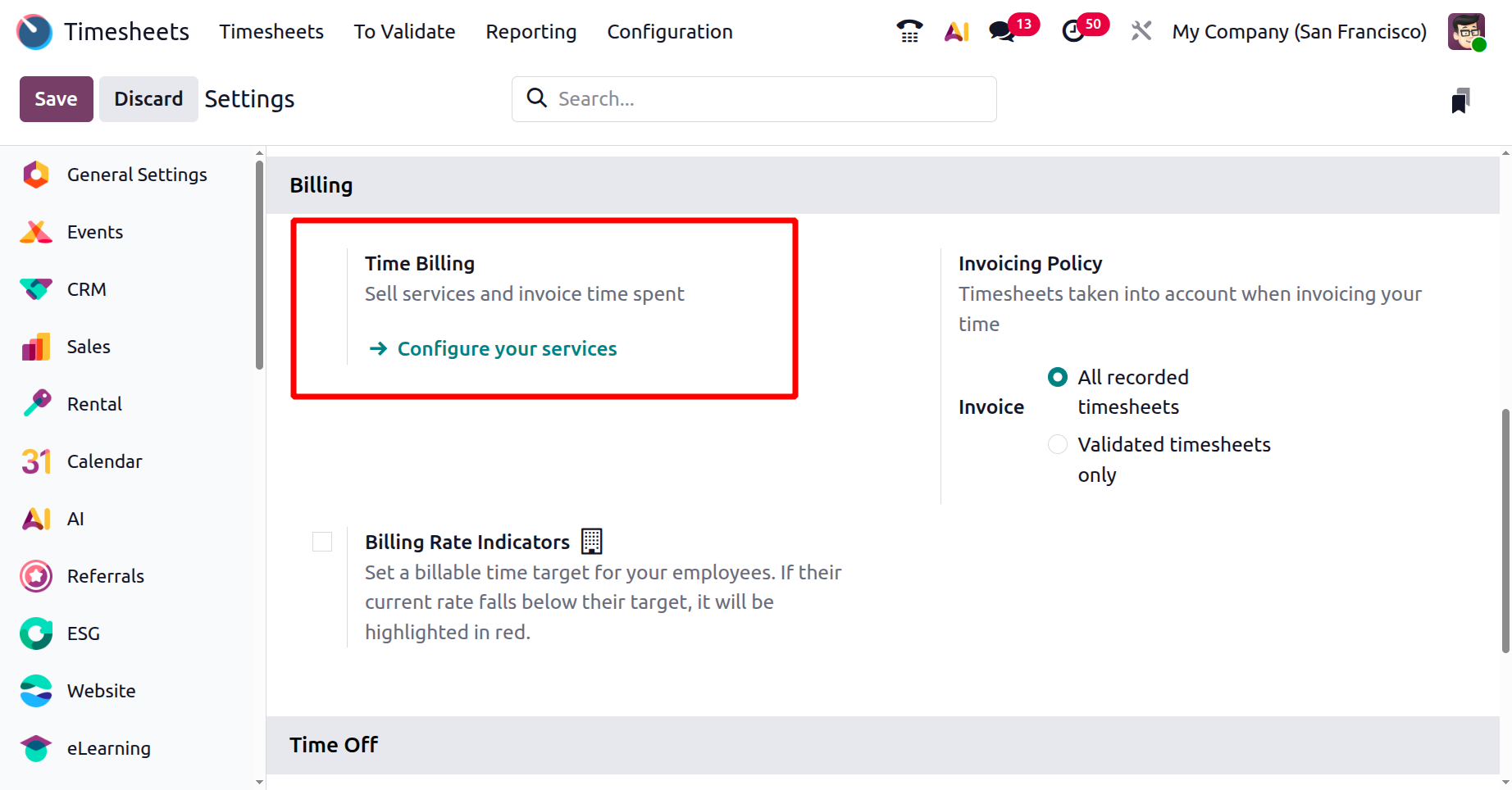Click the user avatar icon

1466,32
